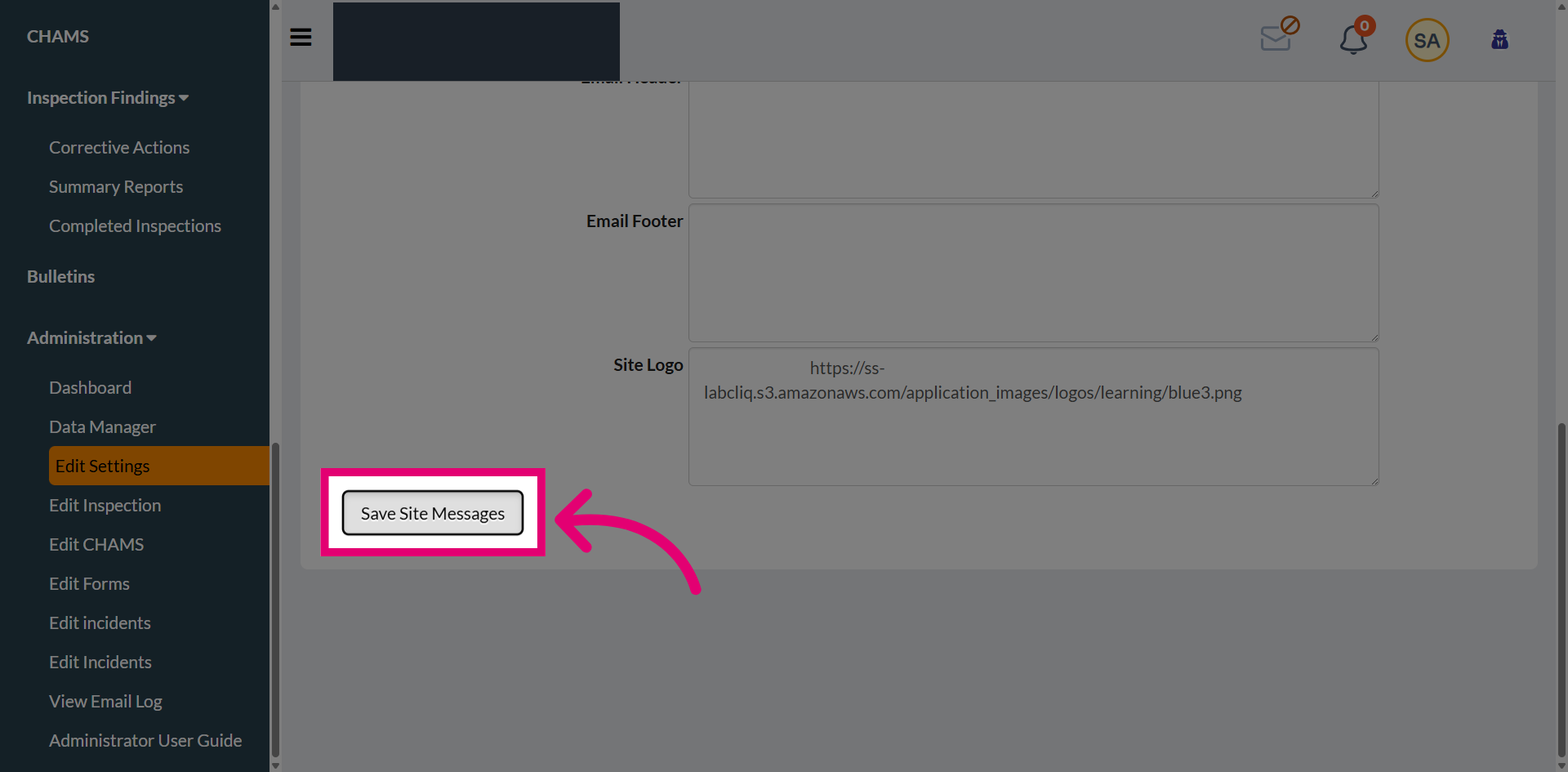The width and height of the screenshot is (1568, 772).
Task: Click the blue spy figure icon
Action: 1499,39
